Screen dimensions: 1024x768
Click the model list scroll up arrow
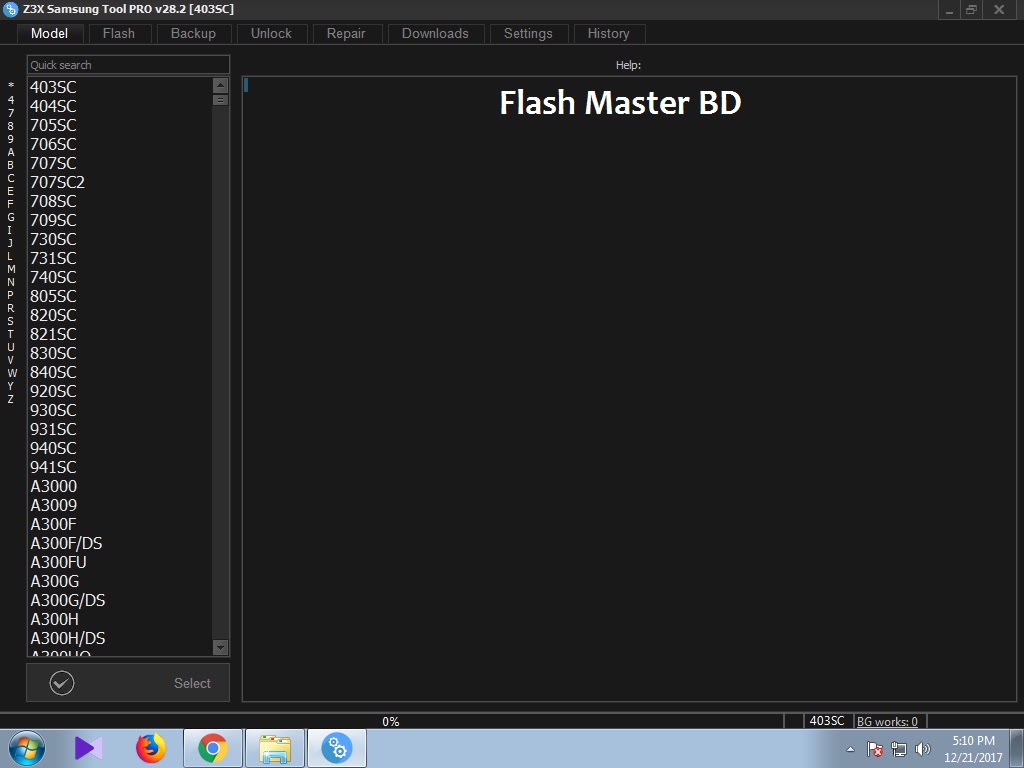click(220, 86)
